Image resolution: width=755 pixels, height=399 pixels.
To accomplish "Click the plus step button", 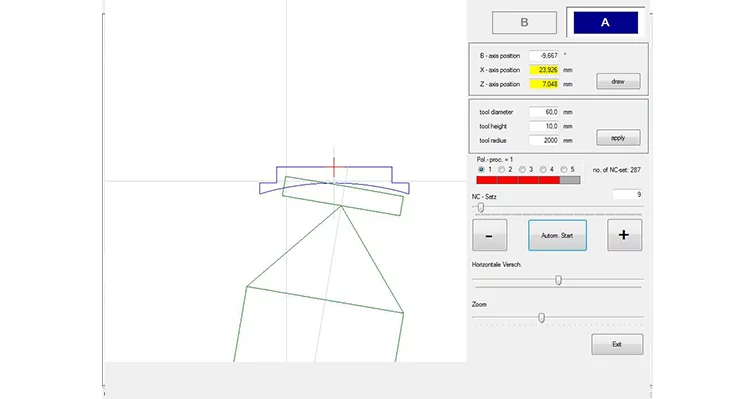I will 625,235.
